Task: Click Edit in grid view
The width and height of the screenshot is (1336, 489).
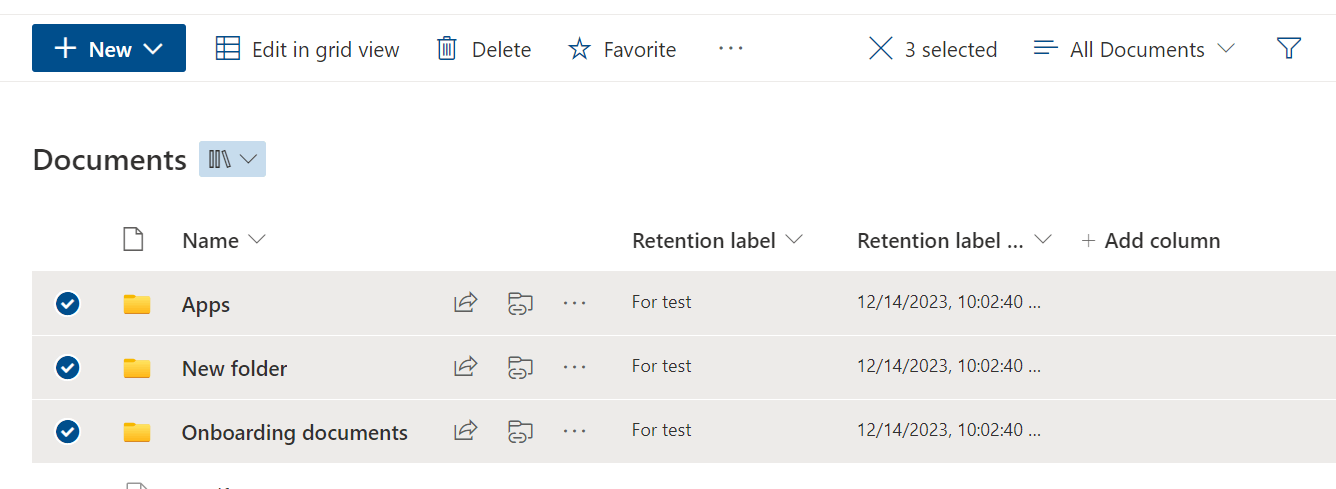Action: pos(308,49)
